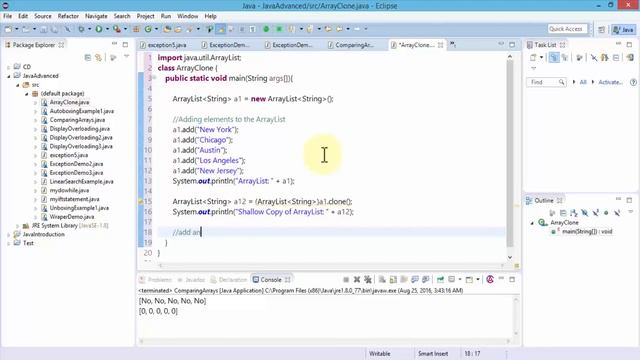The width and height of the screenshot is (640, 360).
Task: Switch to exception5.java editor tab
Action: [163, 45]
